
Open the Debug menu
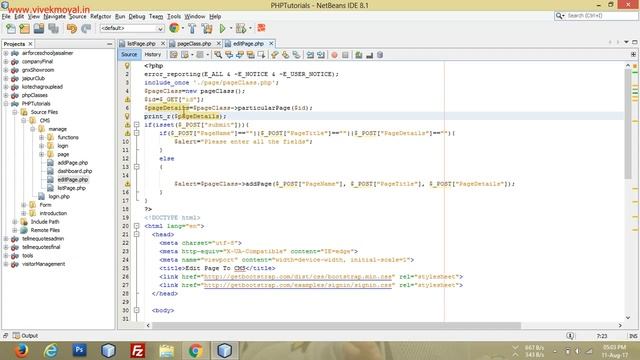137,16
